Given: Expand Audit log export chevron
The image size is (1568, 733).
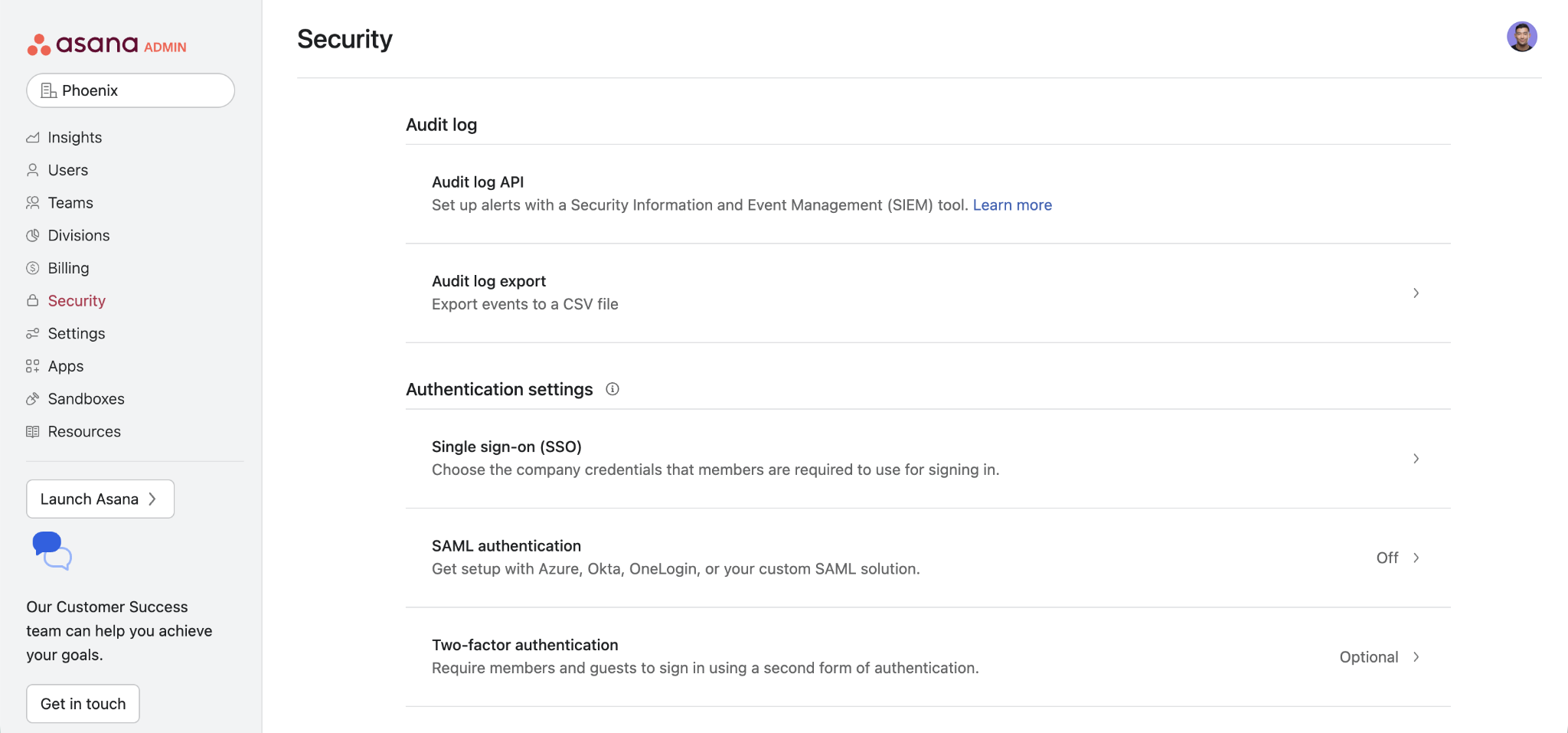Looking at the screenshot, I should (1416, 293).
